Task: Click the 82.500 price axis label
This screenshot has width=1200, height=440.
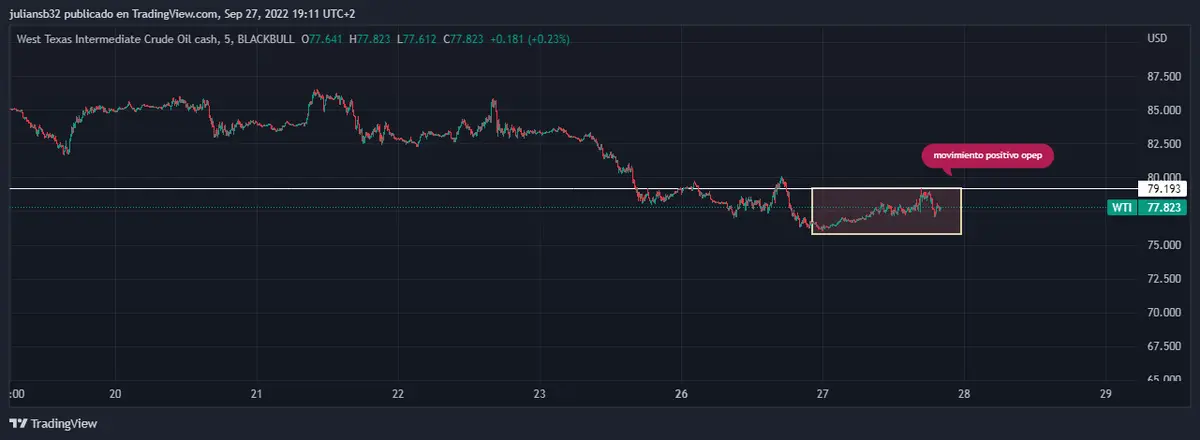Action: tap(1162, 144)
